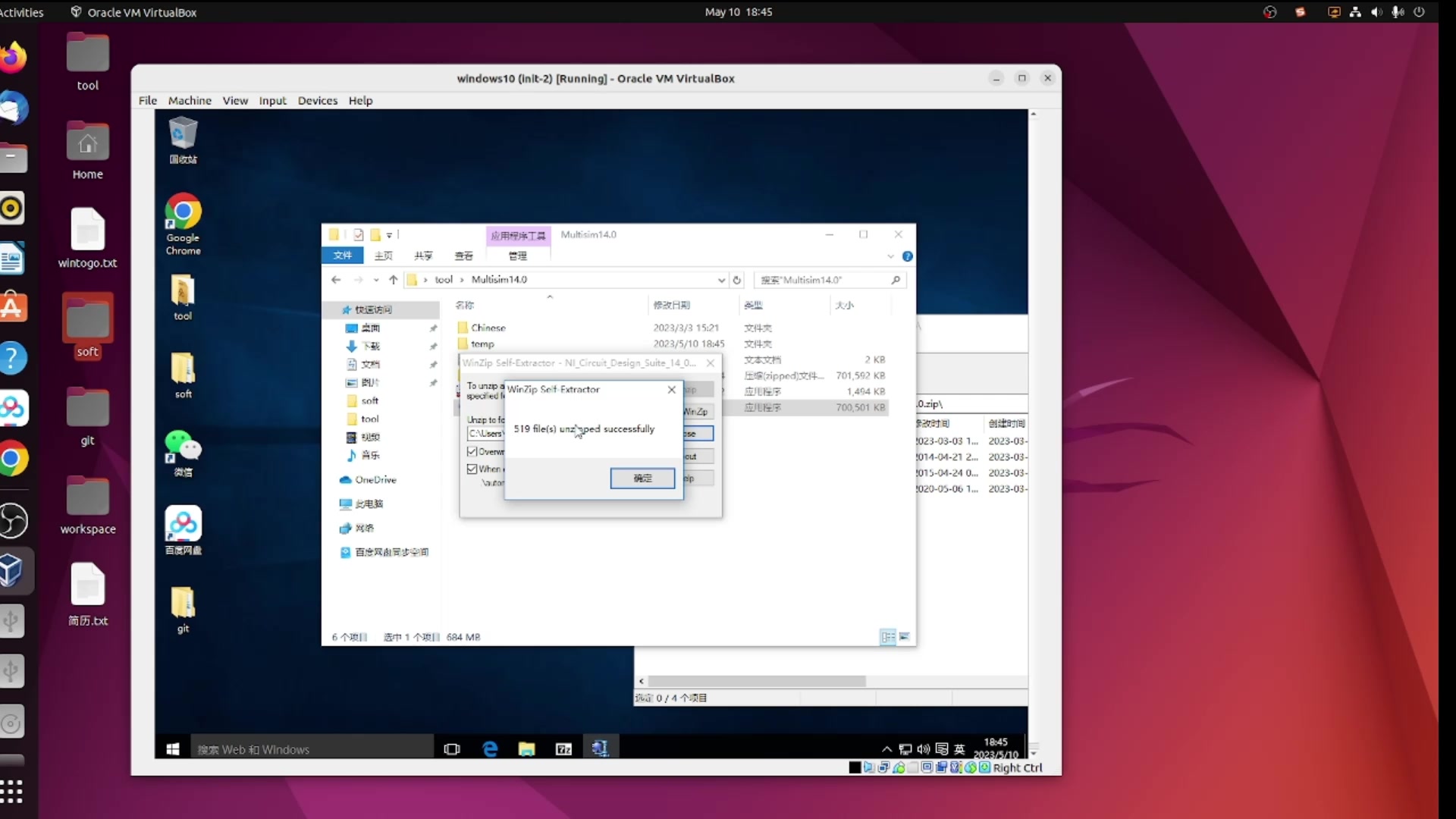Viewport: 1456px width, 819px height.
Task: Click the WinZip extractor's partly hidden Close button
Action: 698,434
